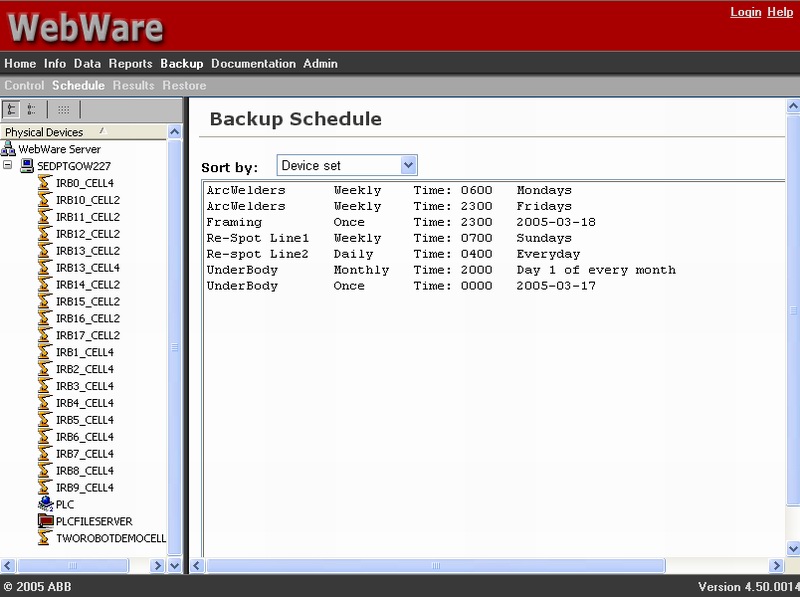Image resolution: width=800 pixels, height=597 pixels.
Task: Click the PLC device icon
Action: click(44, 505)
